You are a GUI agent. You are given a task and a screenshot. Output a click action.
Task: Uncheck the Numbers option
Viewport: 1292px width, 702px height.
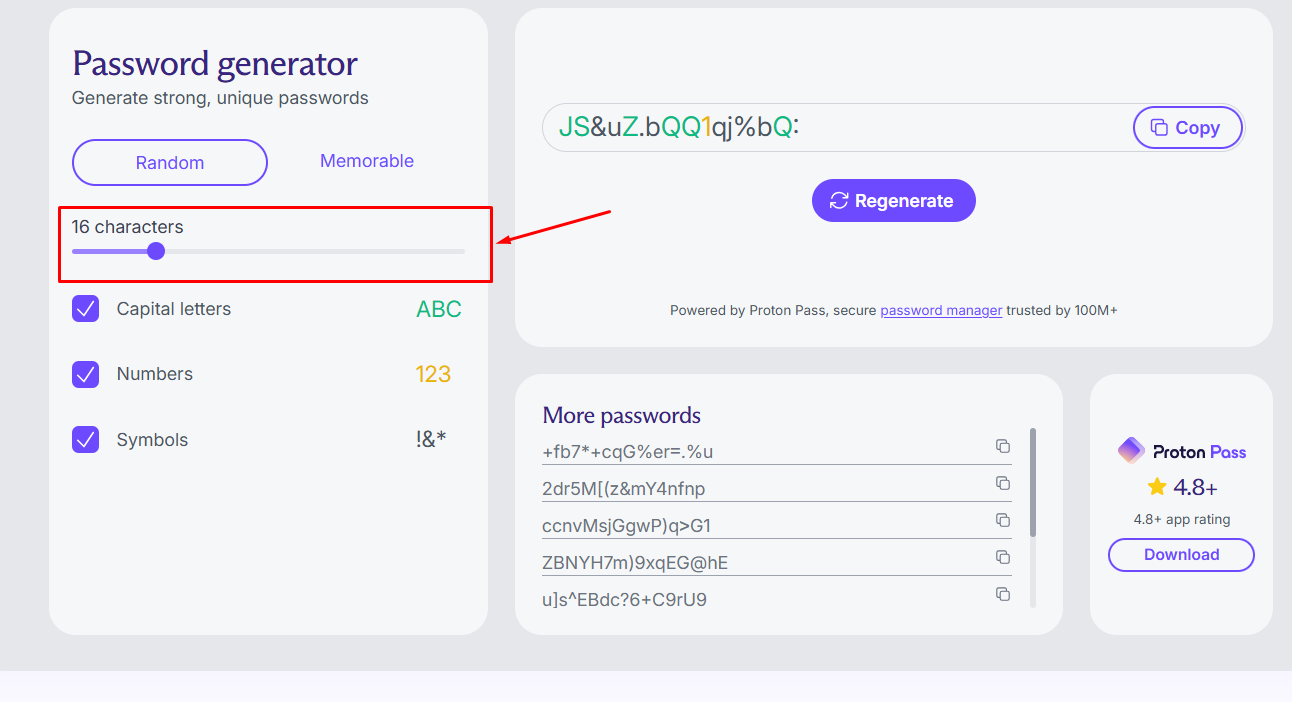tap(85, 373)
